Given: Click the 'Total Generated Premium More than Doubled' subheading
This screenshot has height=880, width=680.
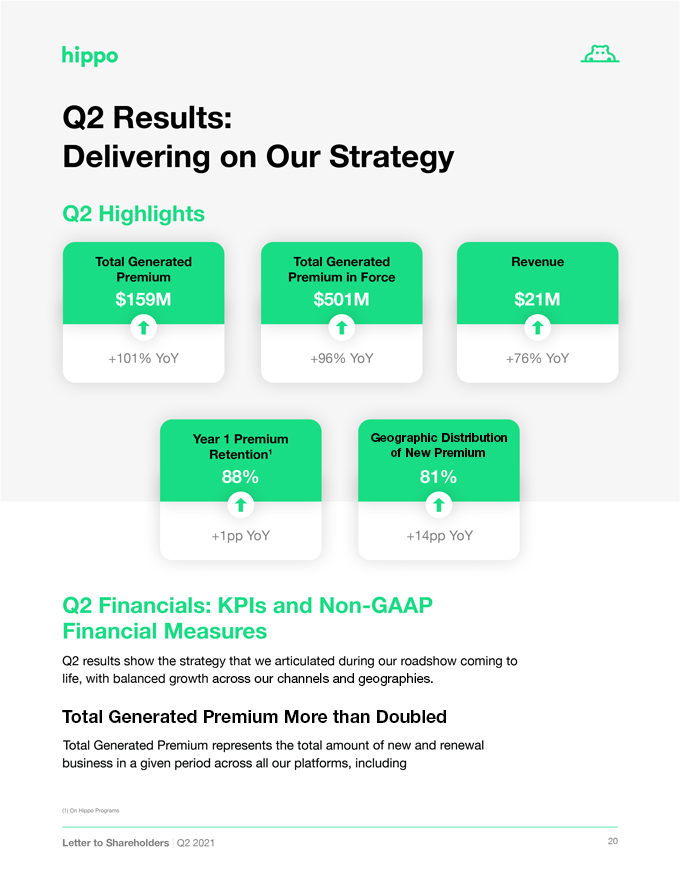Looking at the screenshot, I should 254,717.
